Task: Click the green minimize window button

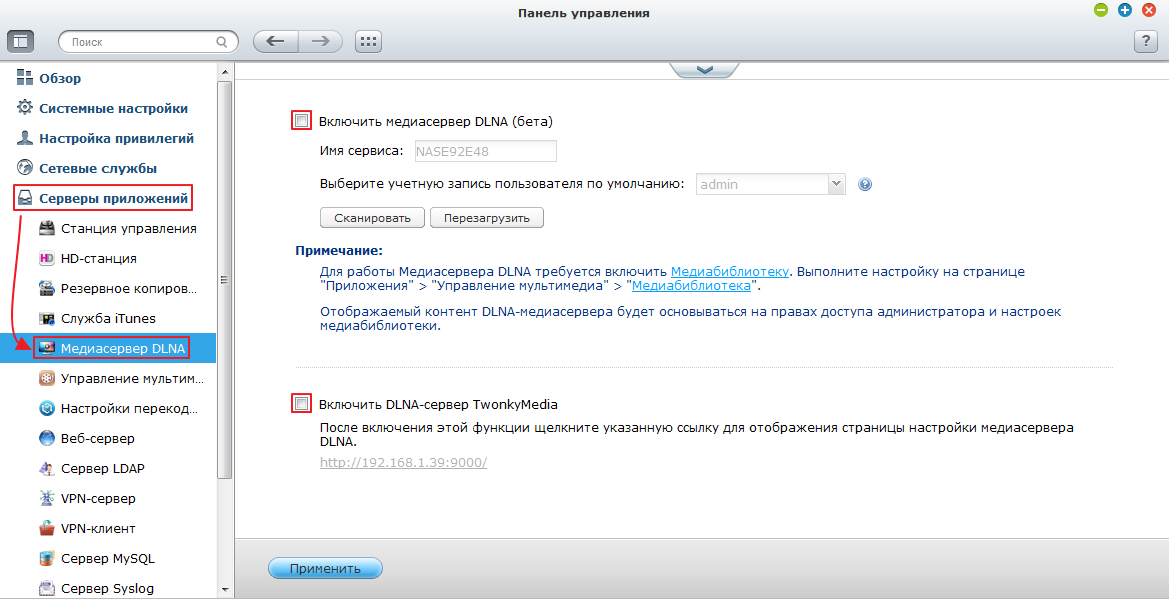Action: (1100, 10)
